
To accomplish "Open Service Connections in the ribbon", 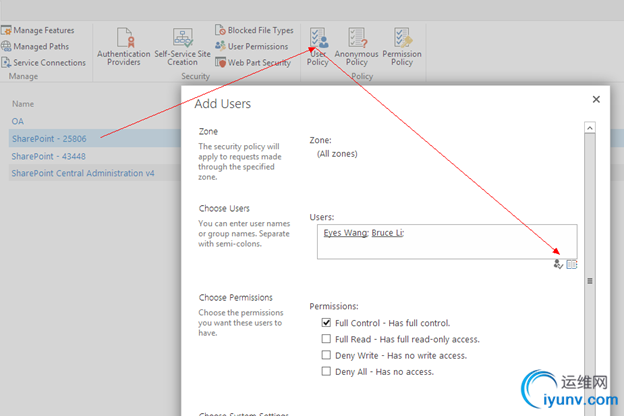I will [43, 62].
